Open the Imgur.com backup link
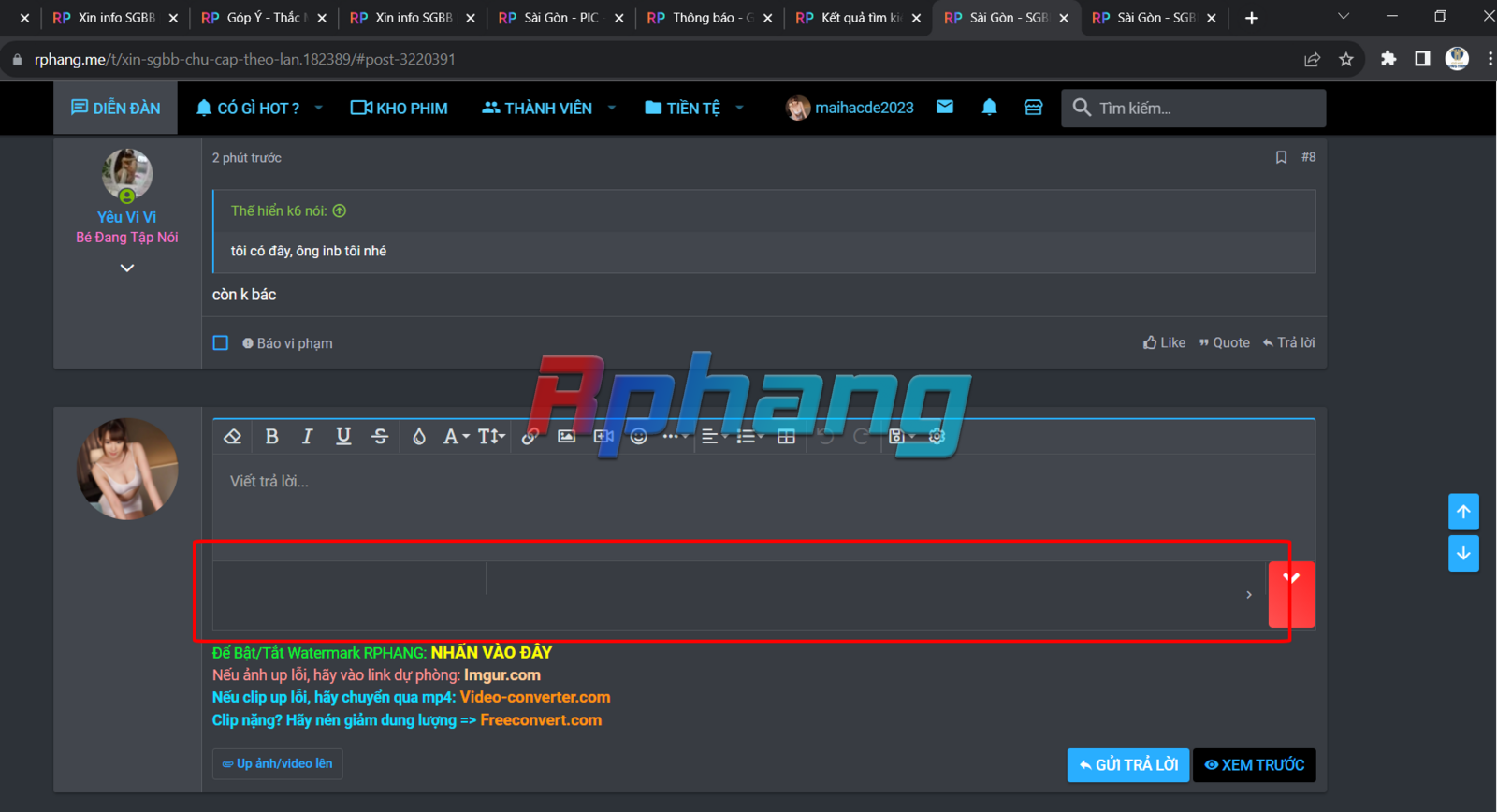This screenshot has height=812, width=1497. click(x=502, y=675)
